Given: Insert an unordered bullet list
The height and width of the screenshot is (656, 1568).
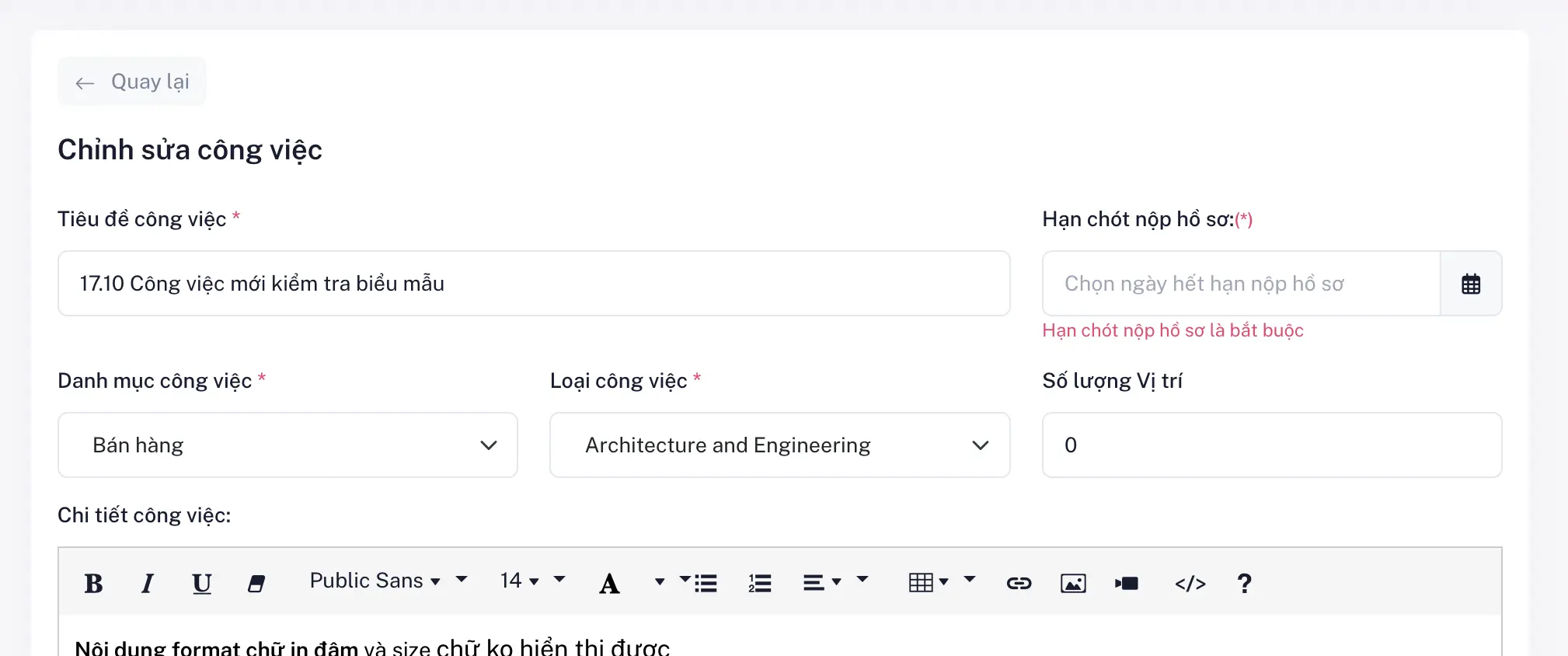Looking at the screenshot, I should 705,583.
